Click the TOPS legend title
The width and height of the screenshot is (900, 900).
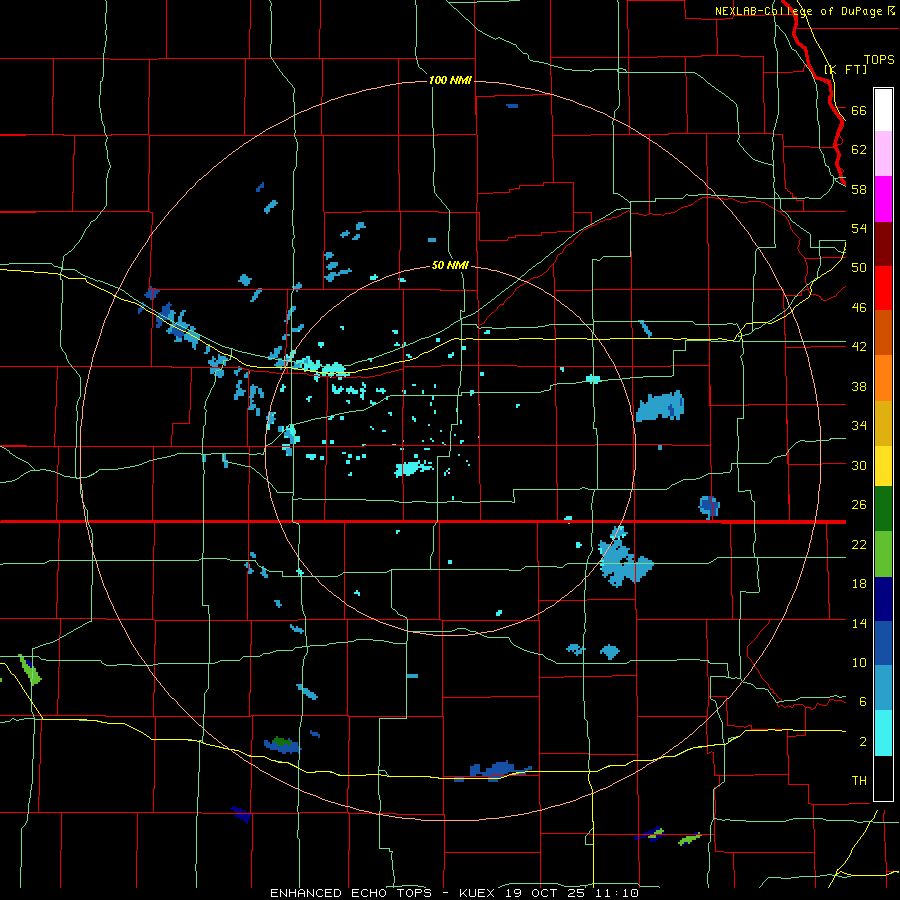(x=879, y=59)
